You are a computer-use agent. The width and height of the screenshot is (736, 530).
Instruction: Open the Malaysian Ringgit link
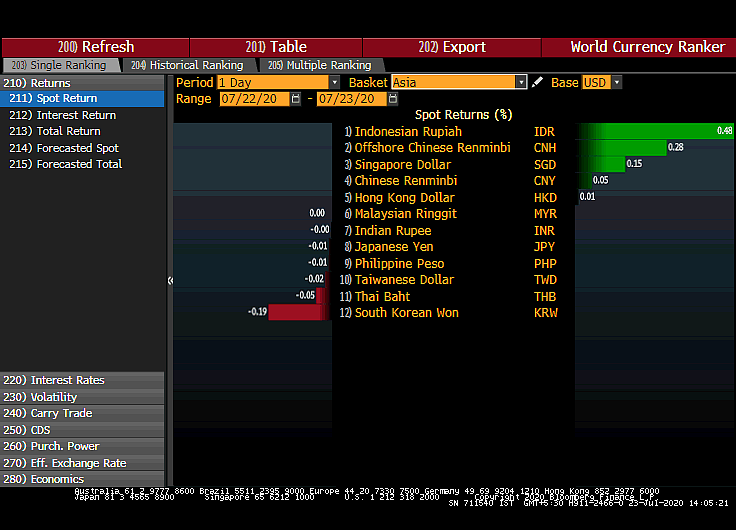[x=406, y=214]
